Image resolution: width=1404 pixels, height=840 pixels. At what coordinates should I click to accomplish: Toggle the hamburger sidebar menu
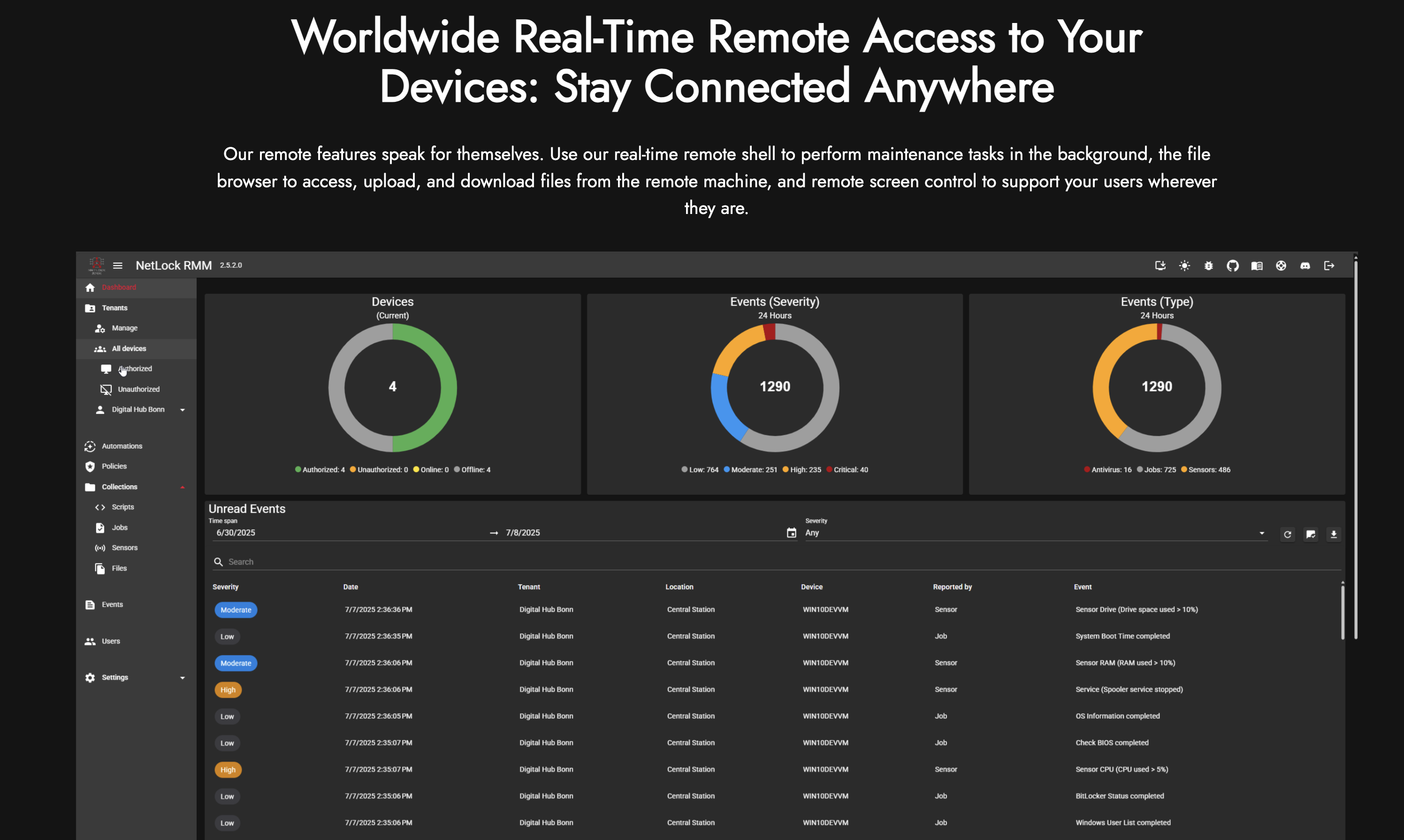[118, 266]
